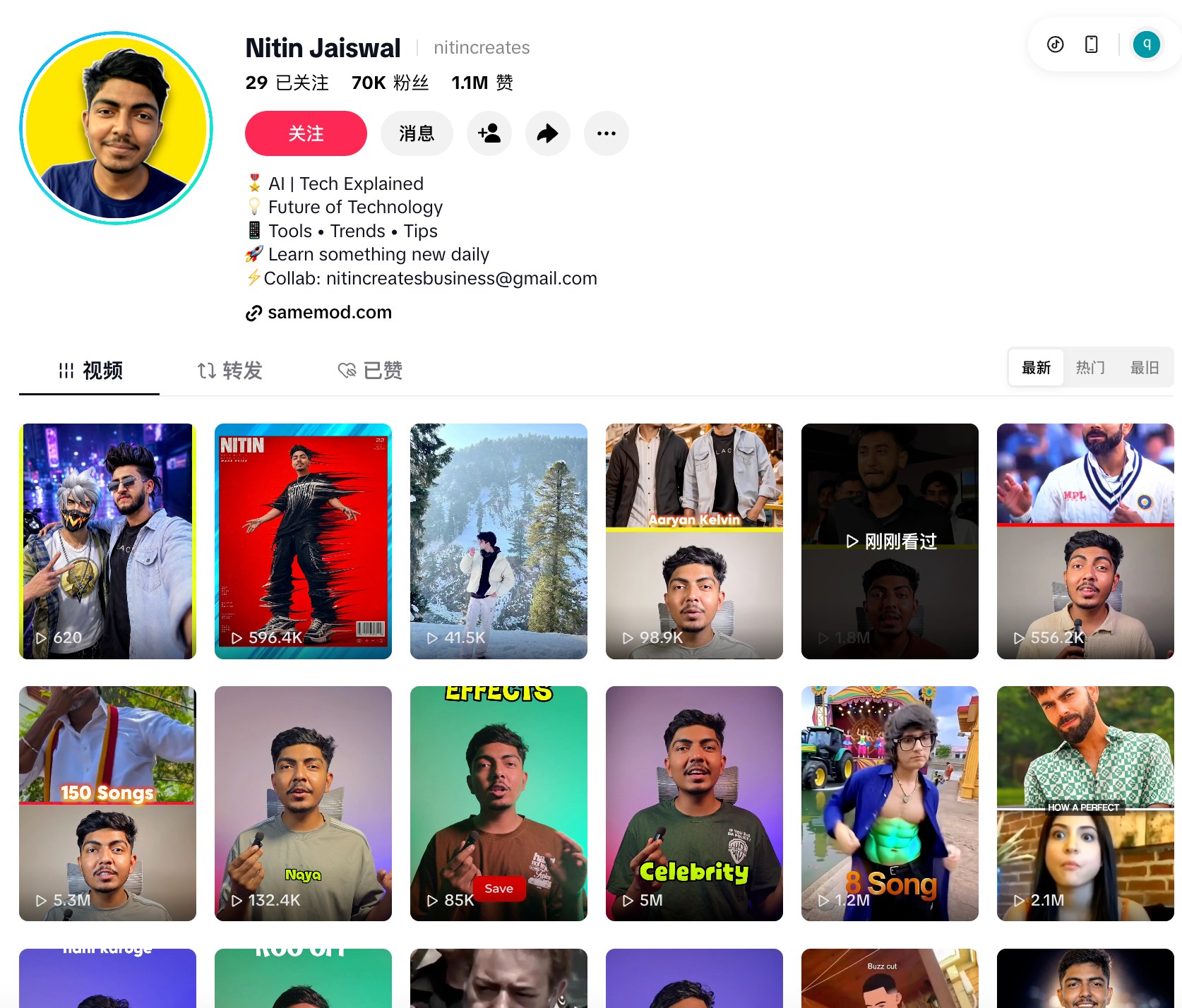
Task: Open the EFFECTS video with 85K views
Action: point(499,803)
